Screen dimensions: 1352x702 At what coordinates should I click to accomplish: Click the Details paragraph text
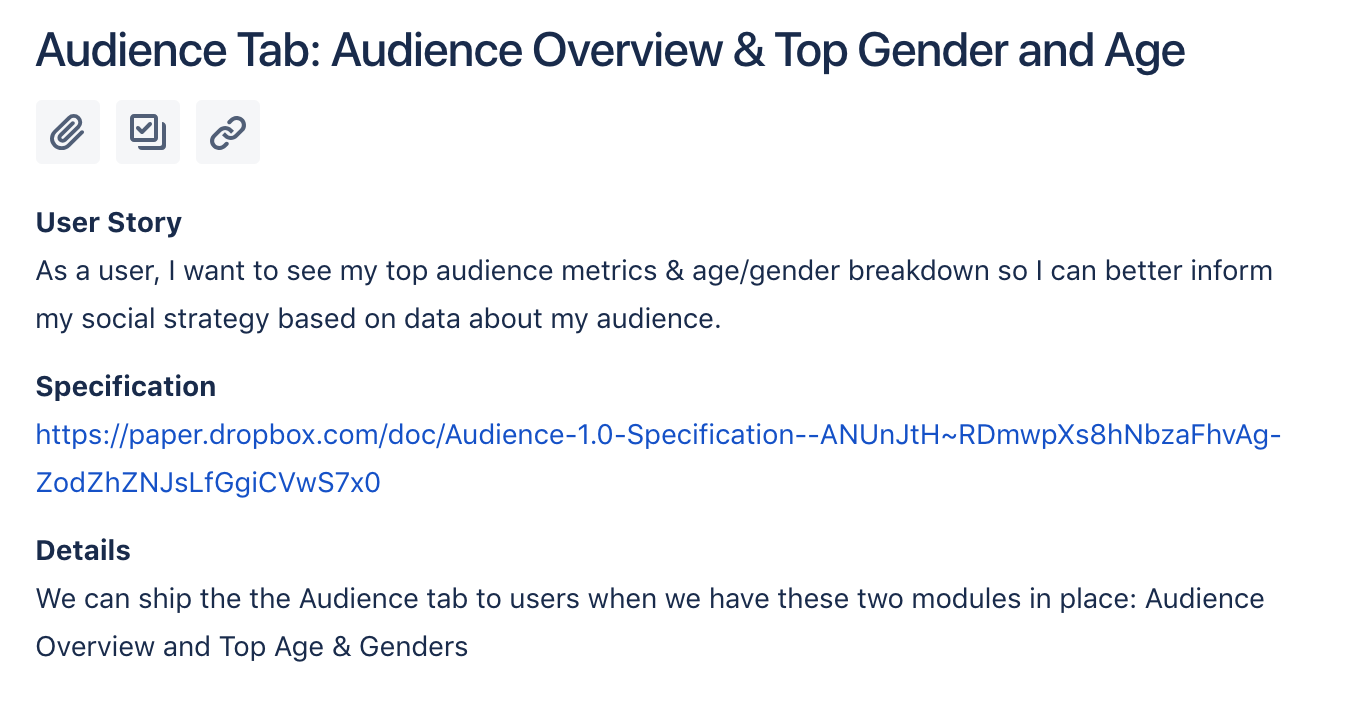coord(600,622)
